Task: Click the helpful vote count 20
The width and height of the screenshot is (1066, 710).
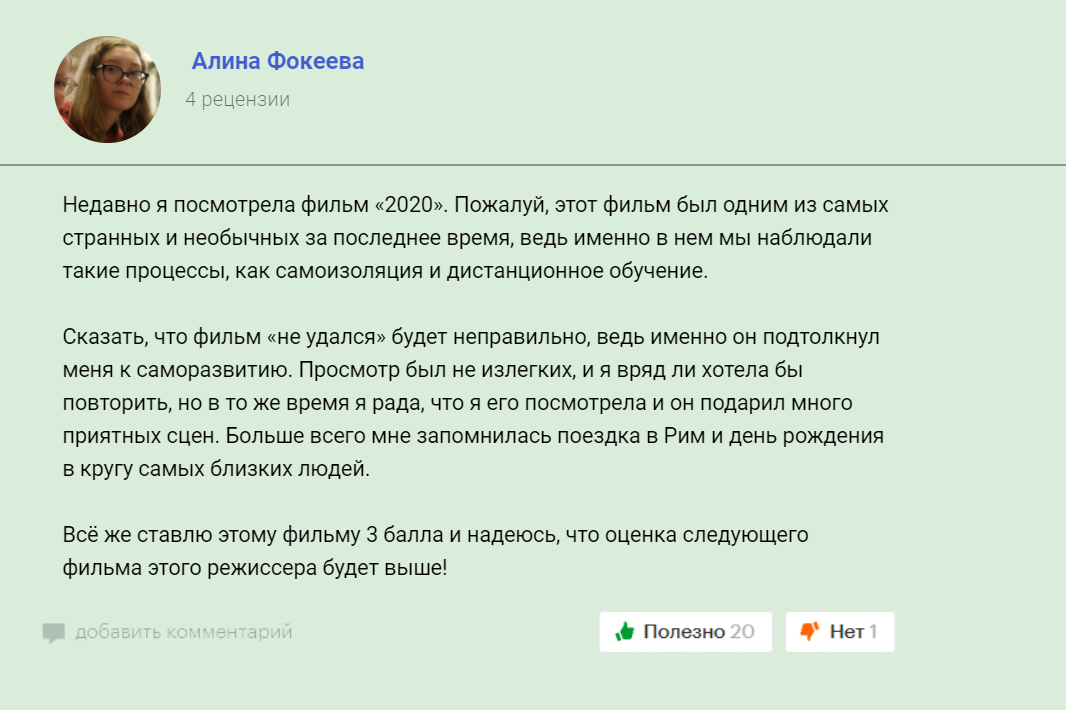Action: (x=742, y=632)
